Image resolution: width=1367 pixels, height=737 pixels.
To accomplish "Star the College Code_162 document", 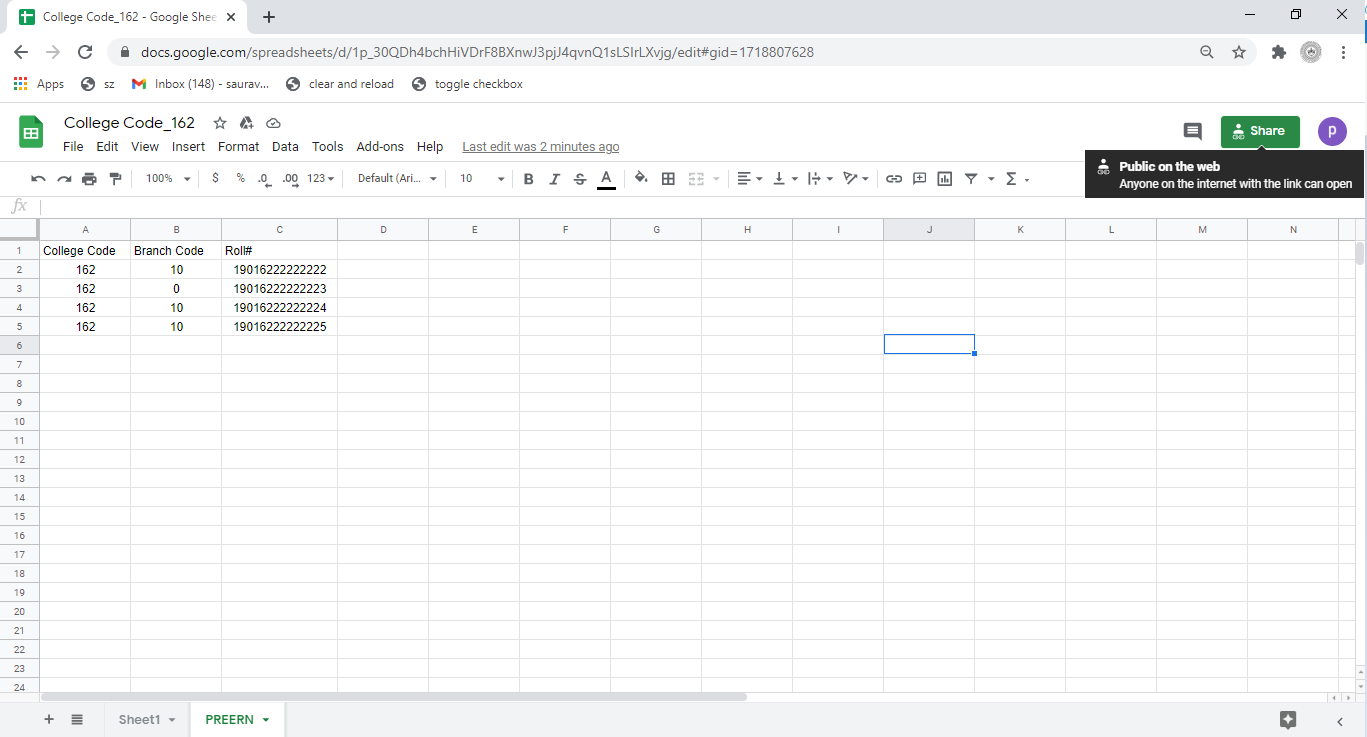I will tap(220, 123).
